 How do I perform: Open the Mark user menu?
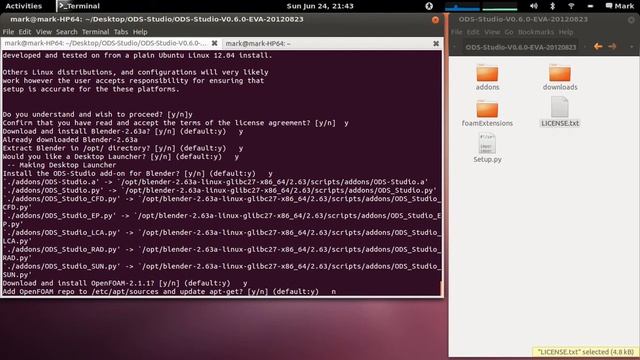point(620,6)
